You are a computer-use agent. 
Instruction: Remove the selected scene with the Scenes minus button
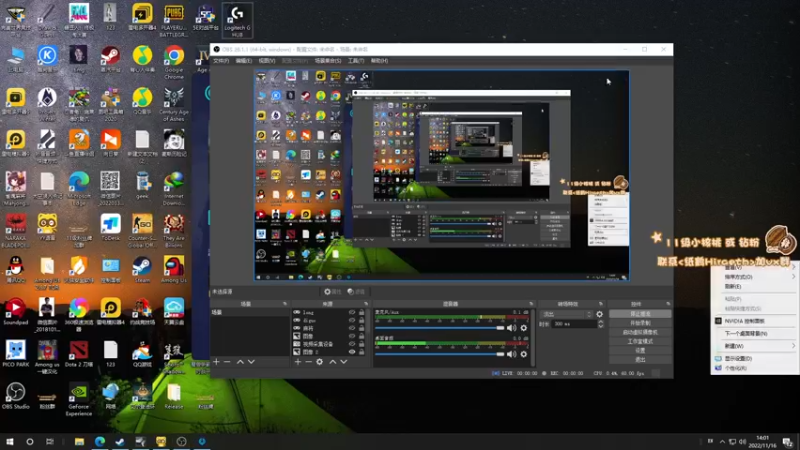[228, 362]
